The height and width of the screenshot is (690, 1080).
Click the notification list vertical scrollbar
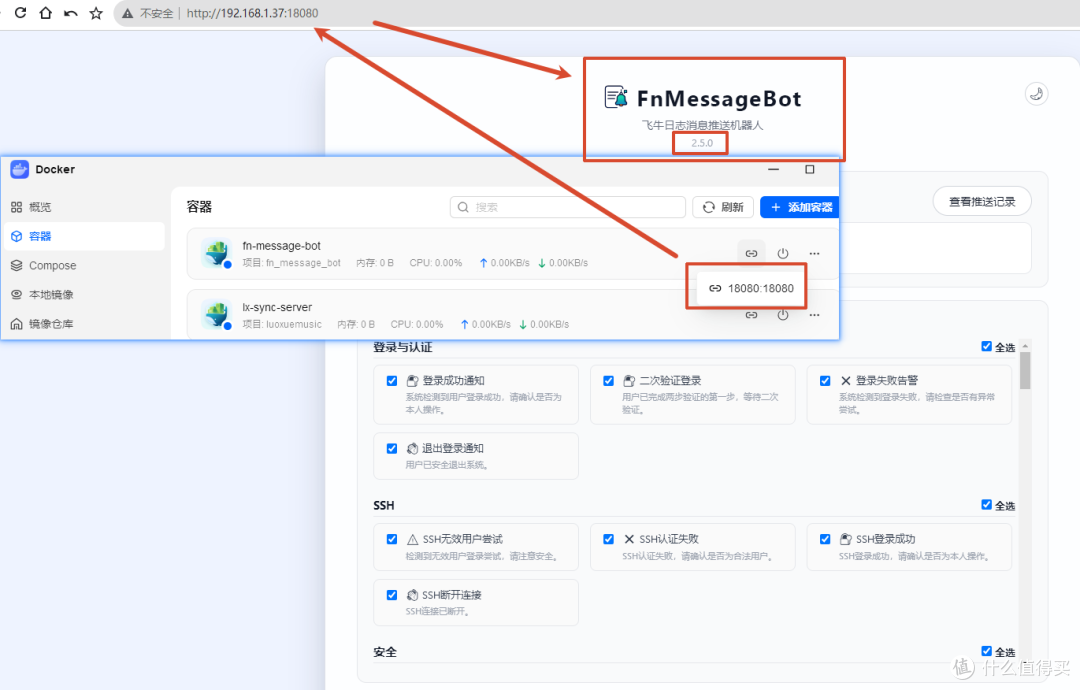click(x=1025, y=370)
